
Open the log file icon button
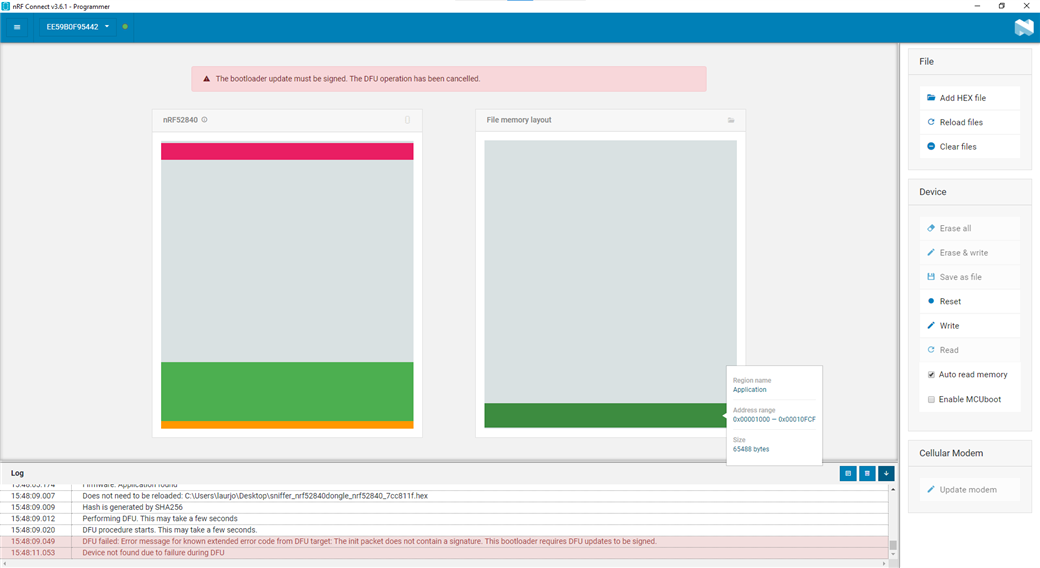847,473
